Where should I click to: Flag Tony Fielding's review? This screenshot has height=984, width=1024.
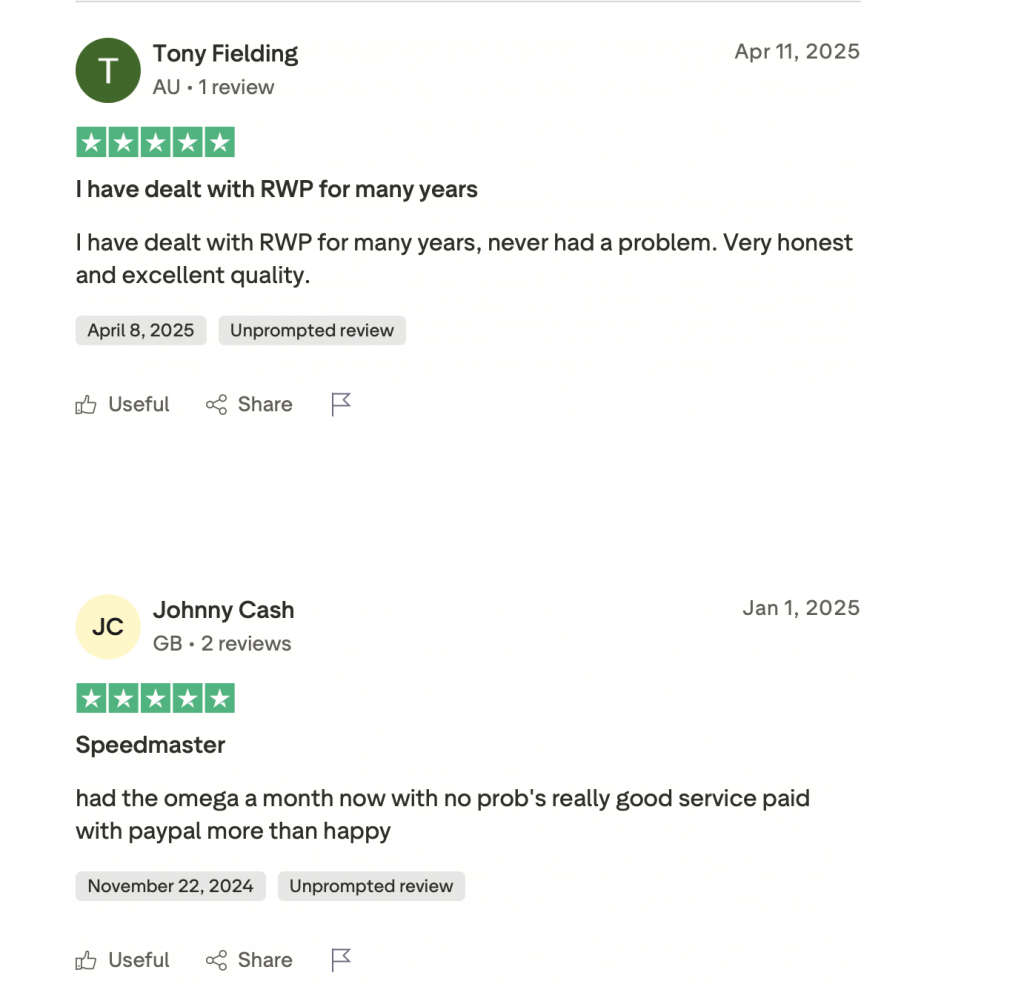pyautogui.click(x=341, y=404)
